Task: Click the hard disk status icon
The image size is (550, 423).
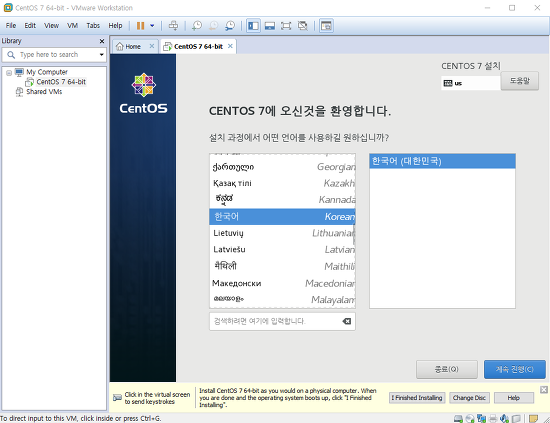Action: point(458,418)
